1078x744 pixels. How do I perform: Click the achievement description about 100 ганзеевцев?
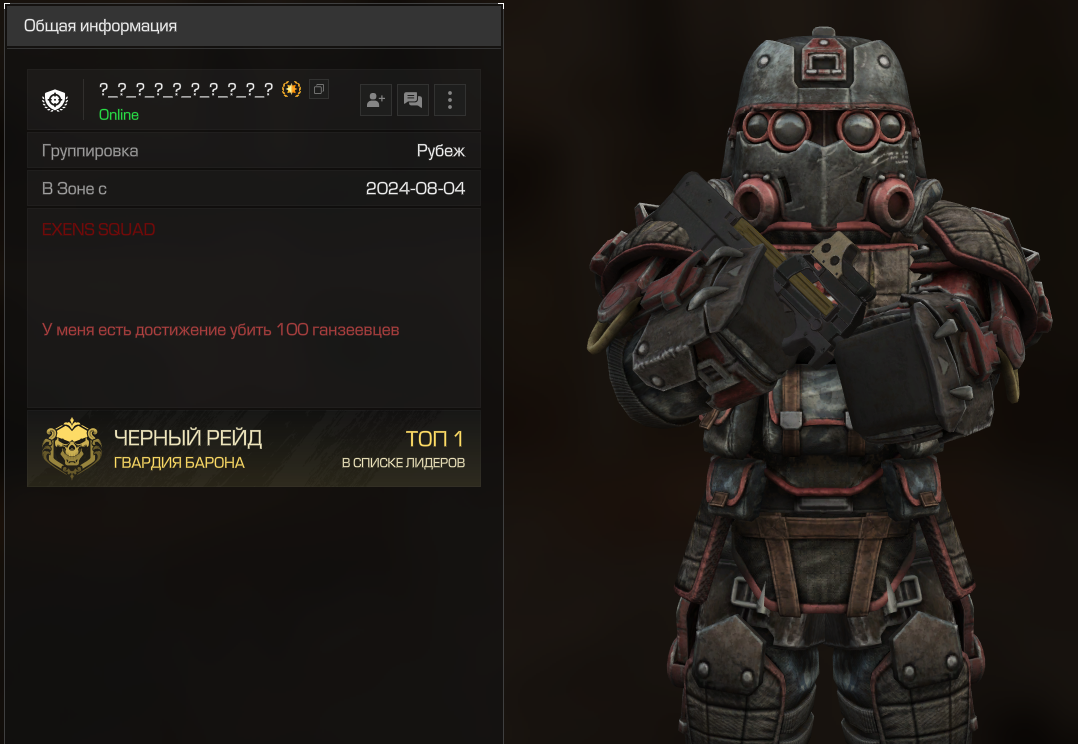[221, 330]
